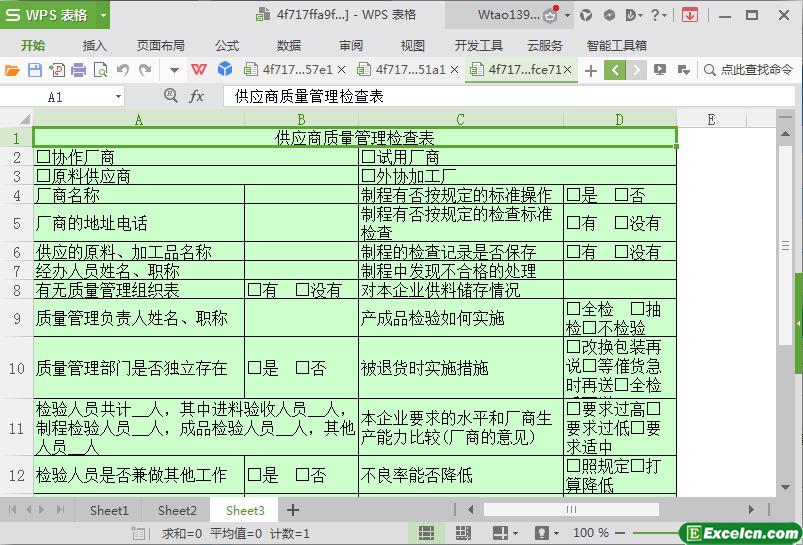Switch to the Sheet2 tab
The width and height of the screenshot is (803, 545).
tap(177, 511)
